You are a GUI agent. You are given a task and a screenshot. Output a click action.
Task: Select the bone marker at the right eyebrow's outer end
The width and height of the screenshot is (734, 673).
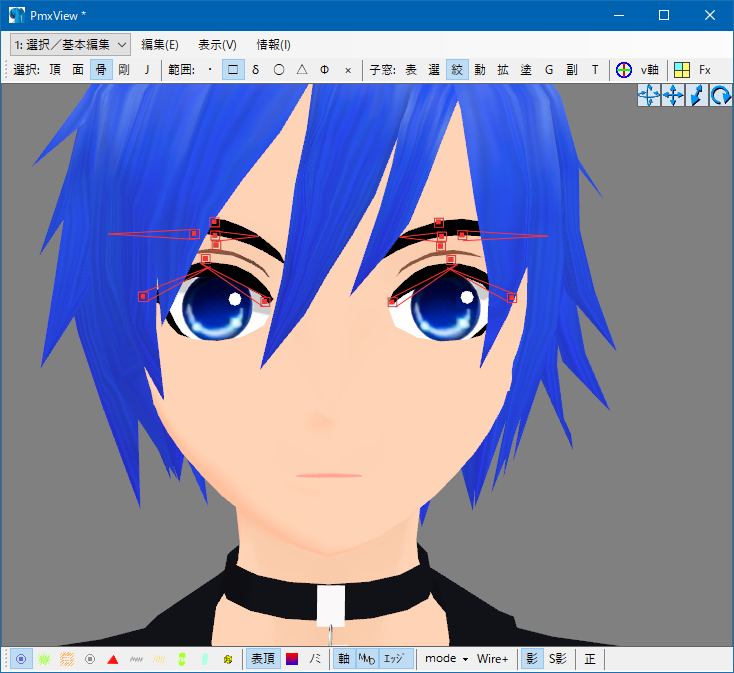pyautogui.click(x=462, y=234)
